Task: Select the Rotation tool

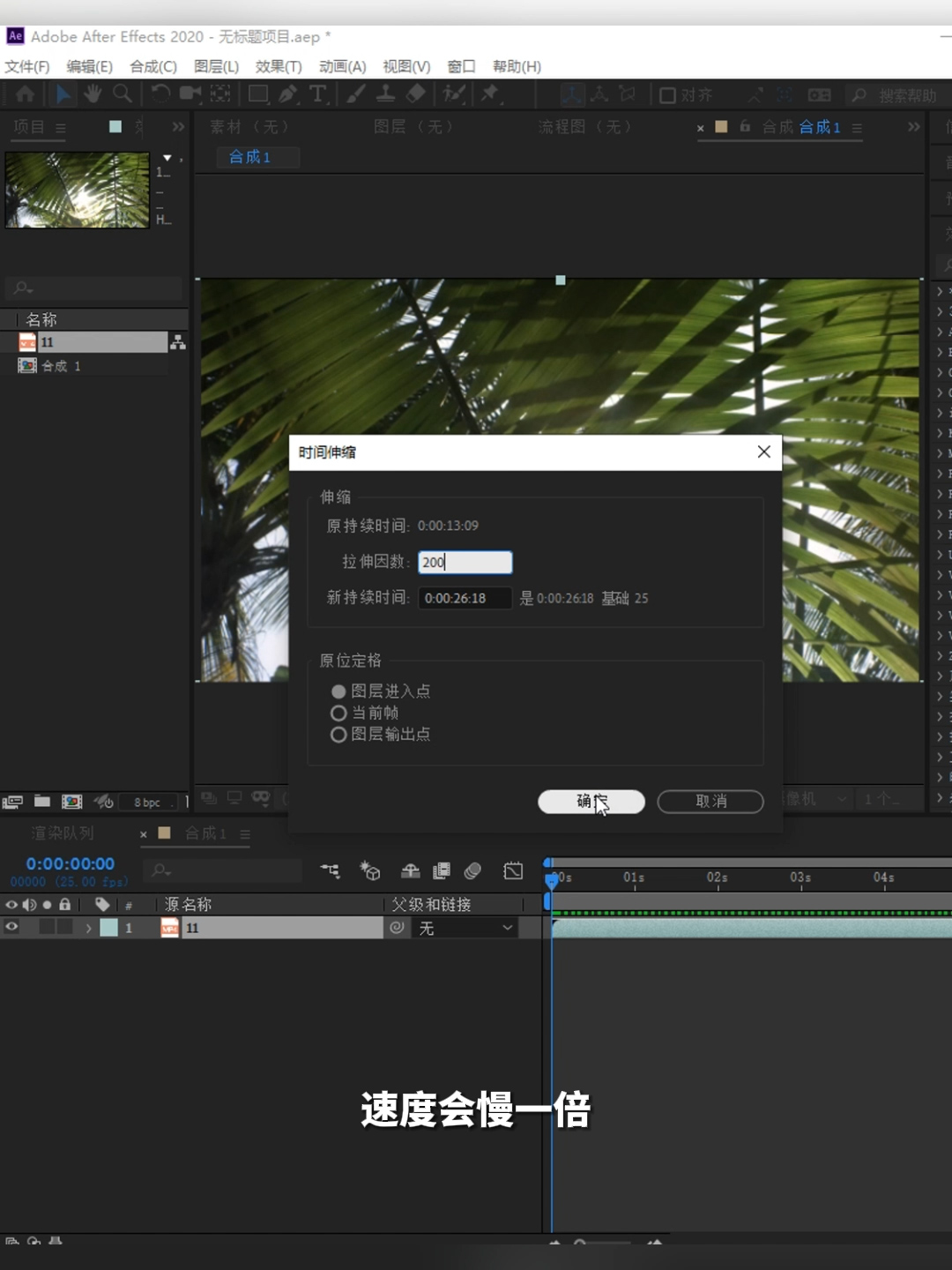Action: (160, 93)
